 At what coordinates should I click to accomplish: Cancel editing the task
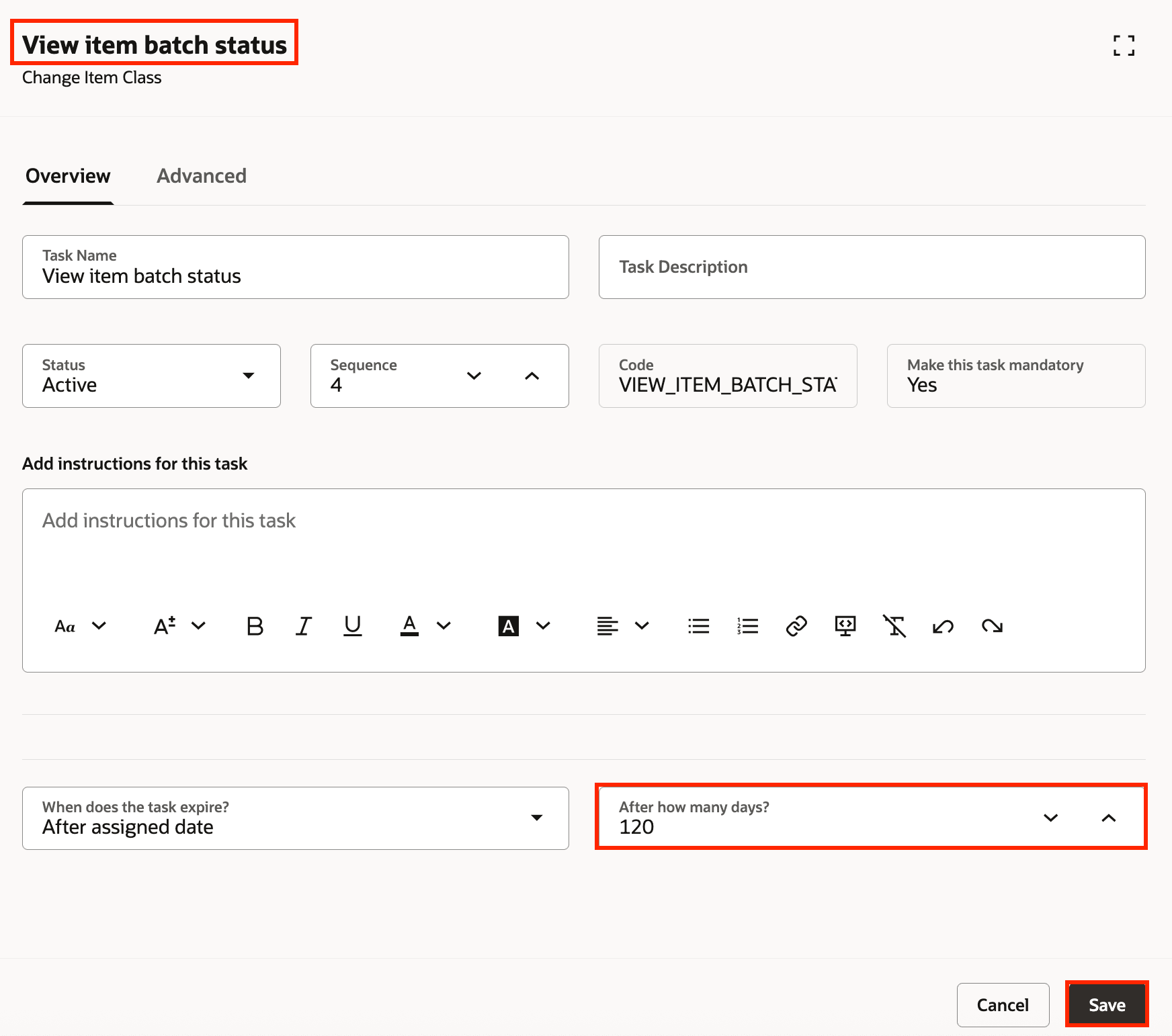tap(1003, 1004)
